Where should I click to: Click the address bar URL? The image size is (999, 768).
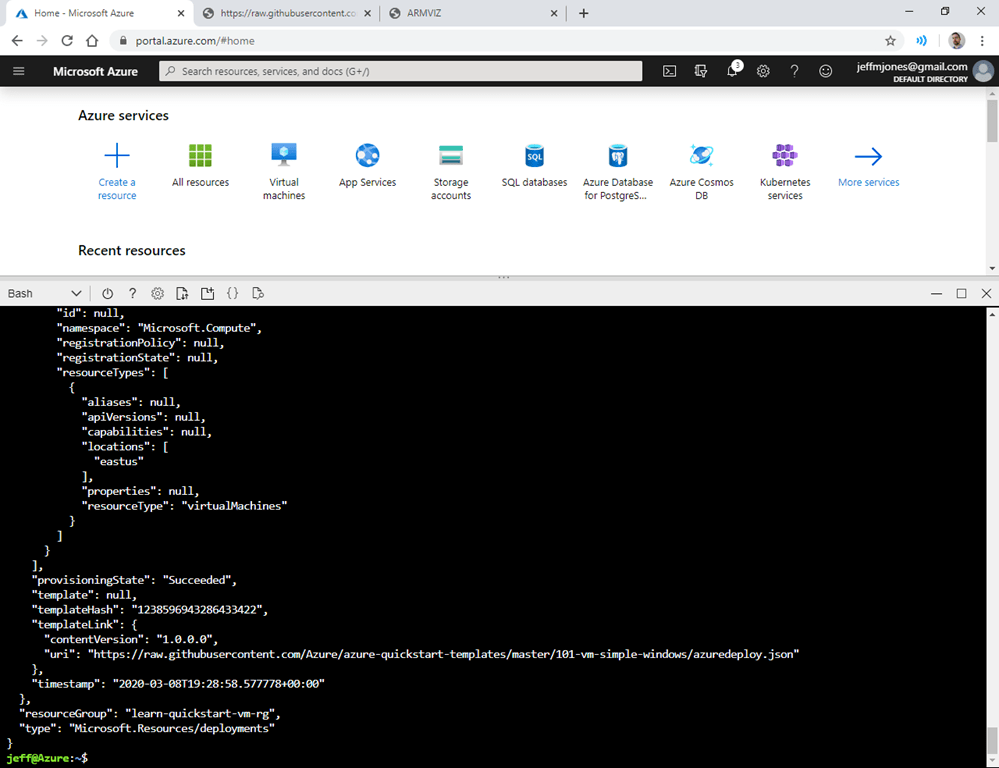tap(195, 41)
